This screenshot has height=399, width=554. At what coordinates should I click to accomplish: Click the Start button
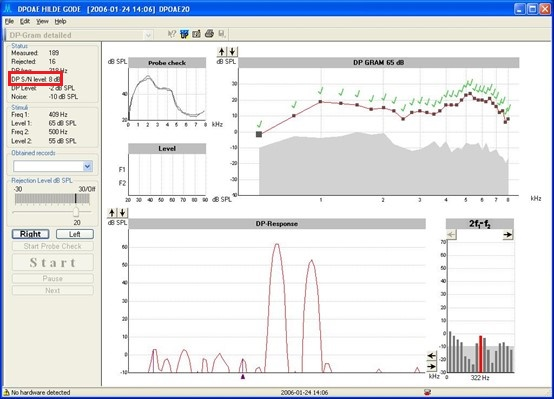[x=53, y=263]
